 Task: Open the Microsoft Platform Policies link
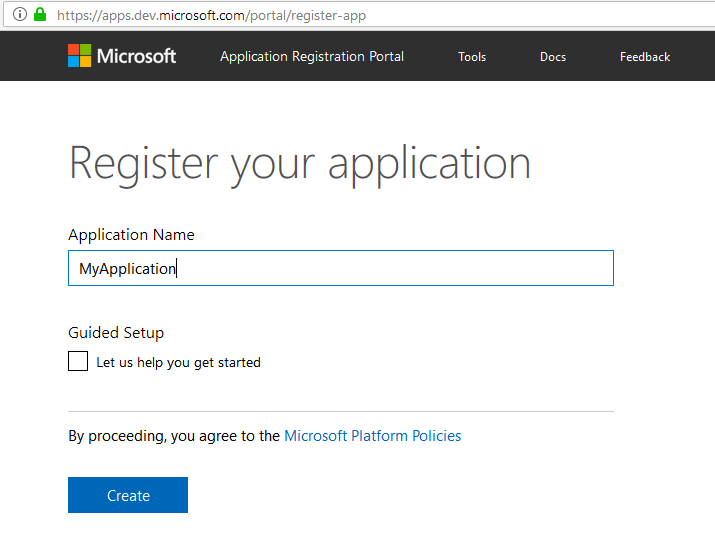click(373, 436)
